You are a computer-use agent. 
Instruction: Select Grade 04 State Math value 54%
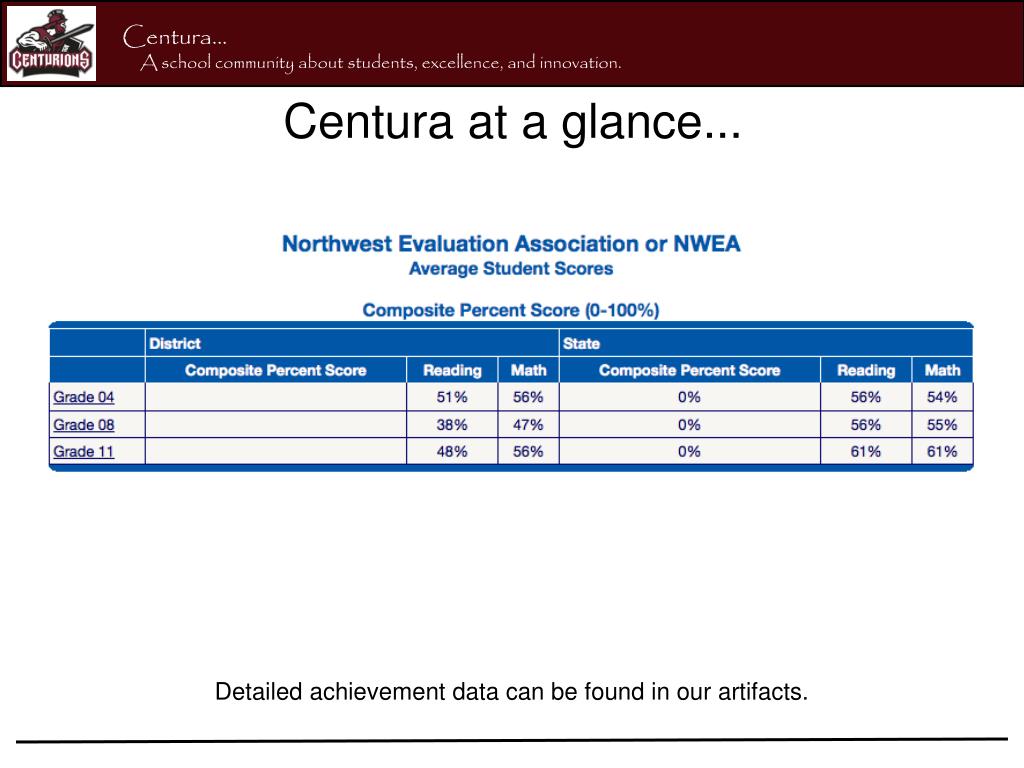click(942, 397)
